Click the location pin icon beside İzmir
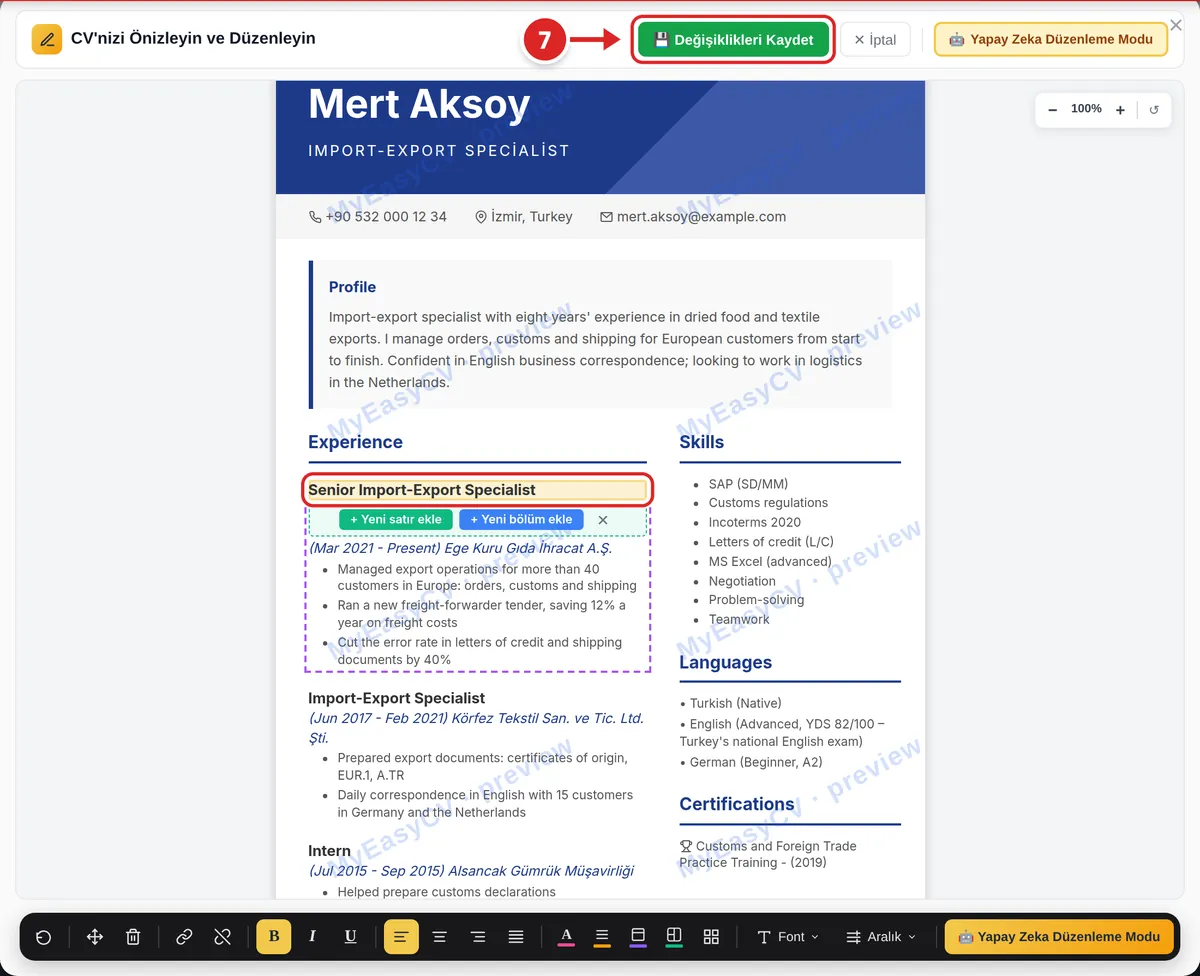The width and height of the screenshot is (1200, 976). (481, 217)
